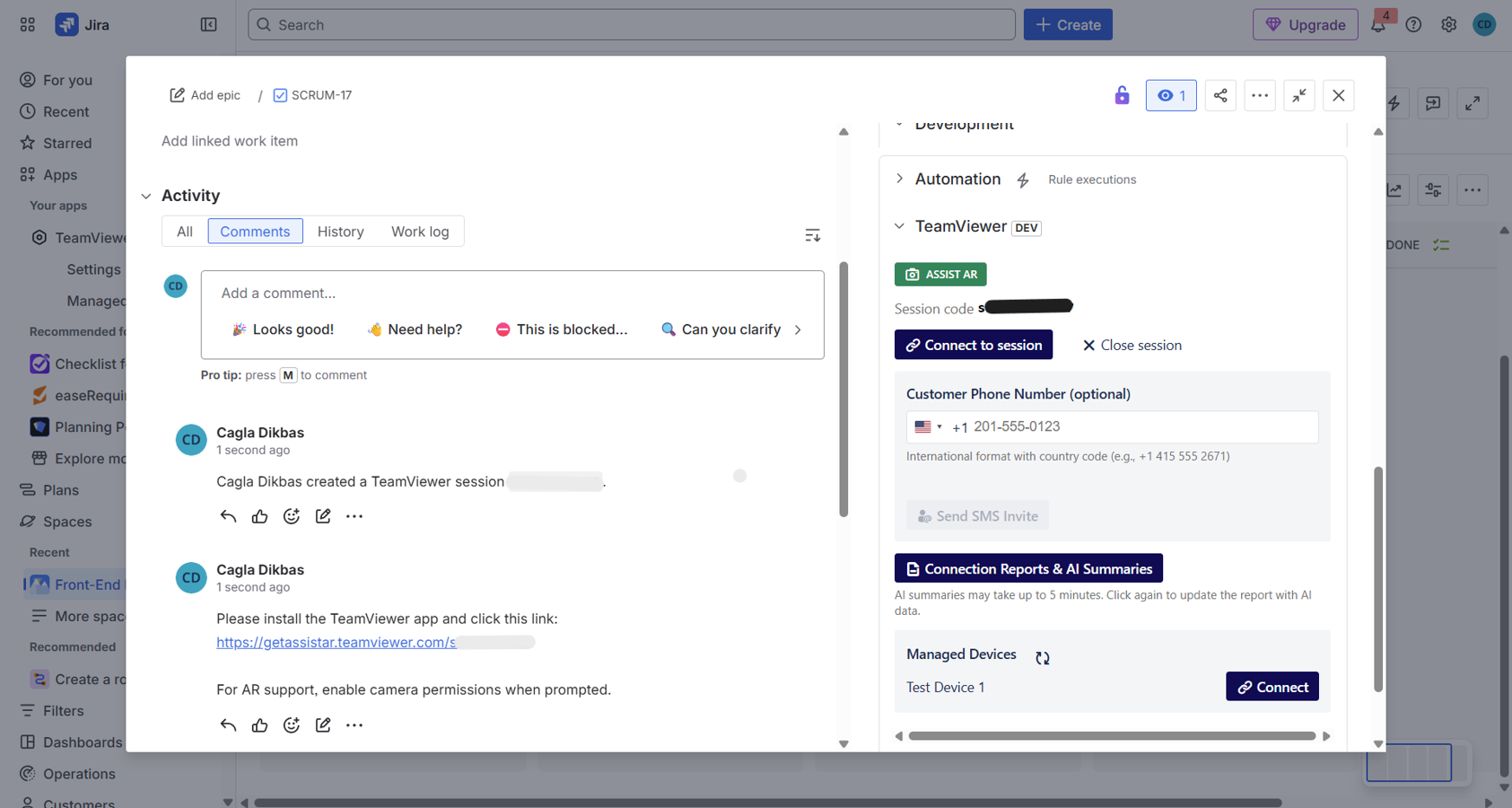1512x808 pixels.
Task: Close the SCRUM-17 issue dialog
Action: click(x=1339, y=95)
